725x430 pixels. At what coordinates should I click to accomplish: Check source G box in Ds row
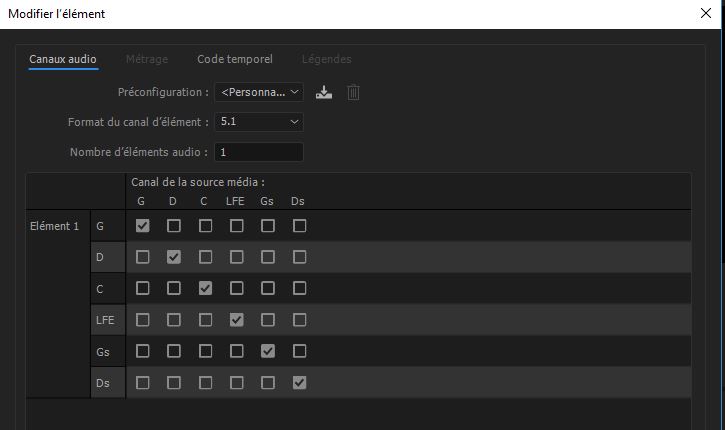click(x=143, y=382)
